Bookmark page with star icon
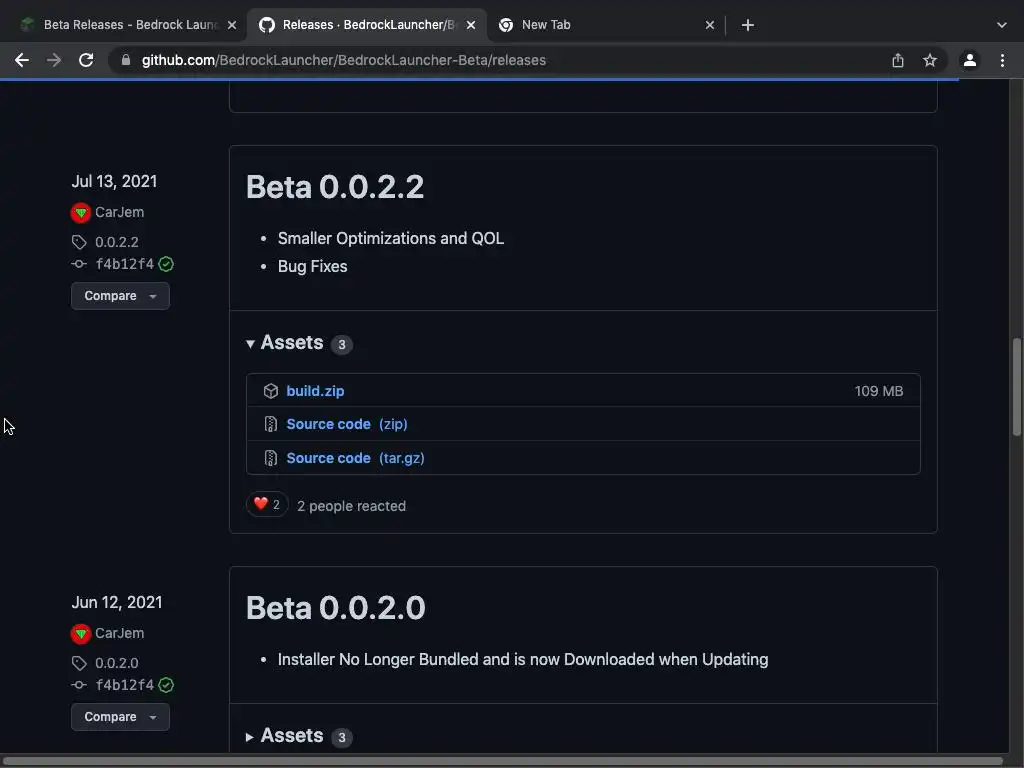 point(930,60)
